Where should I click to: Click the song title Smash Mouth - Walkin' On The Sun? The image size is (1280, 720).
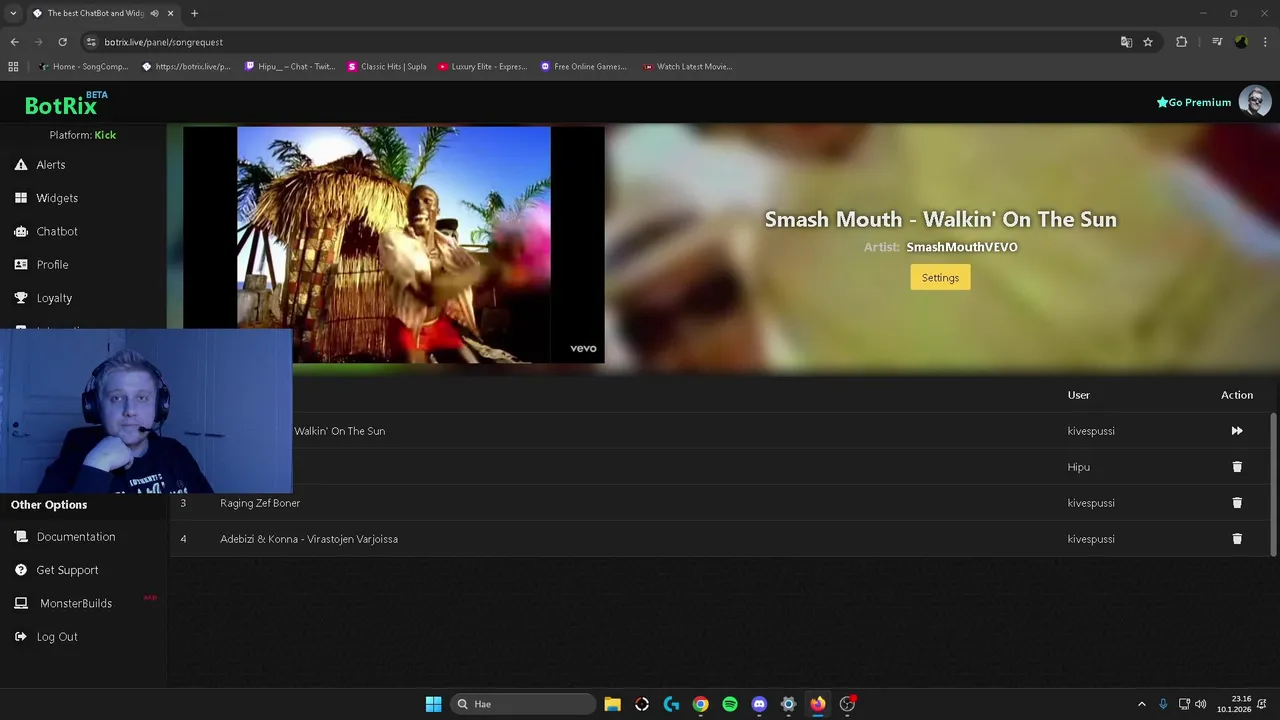point(941,219)
